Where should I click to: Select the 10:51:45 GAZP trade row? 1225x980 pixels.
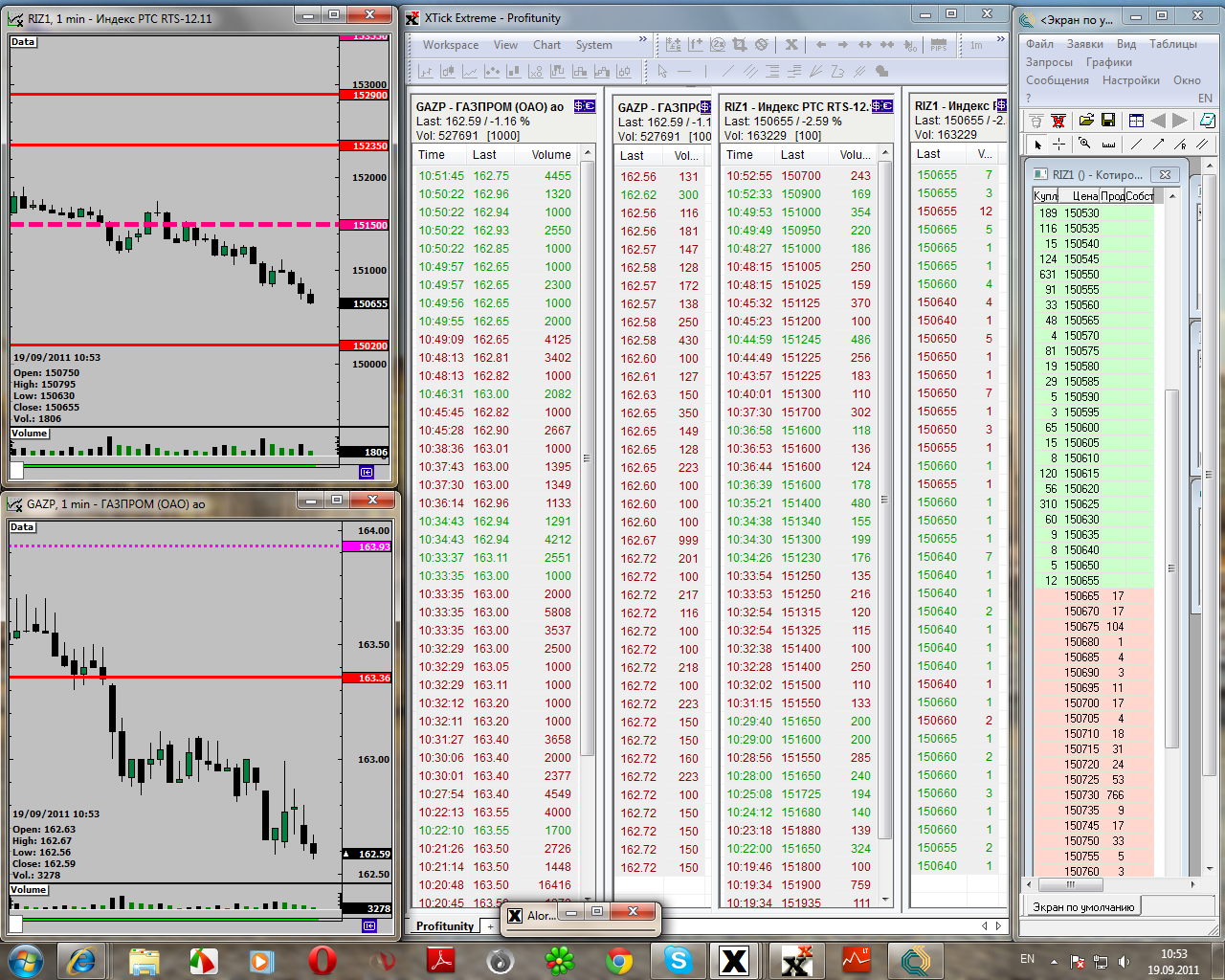point(495,176)
